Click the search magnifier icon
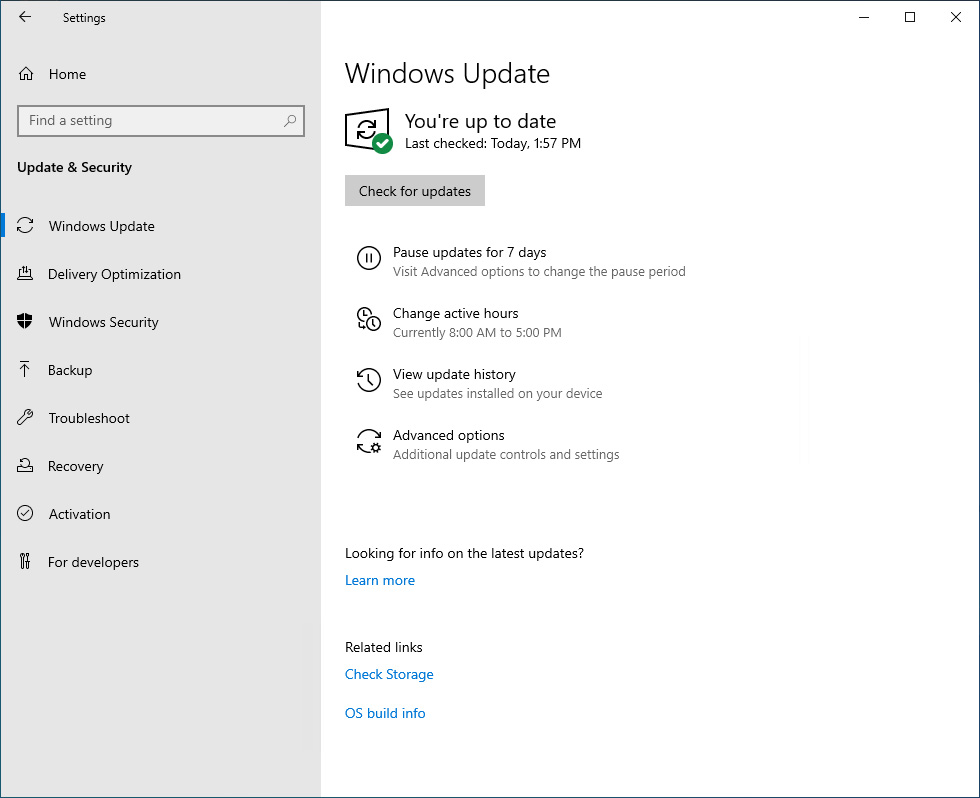Screen dimensions: 980x798 click(290, 121)
